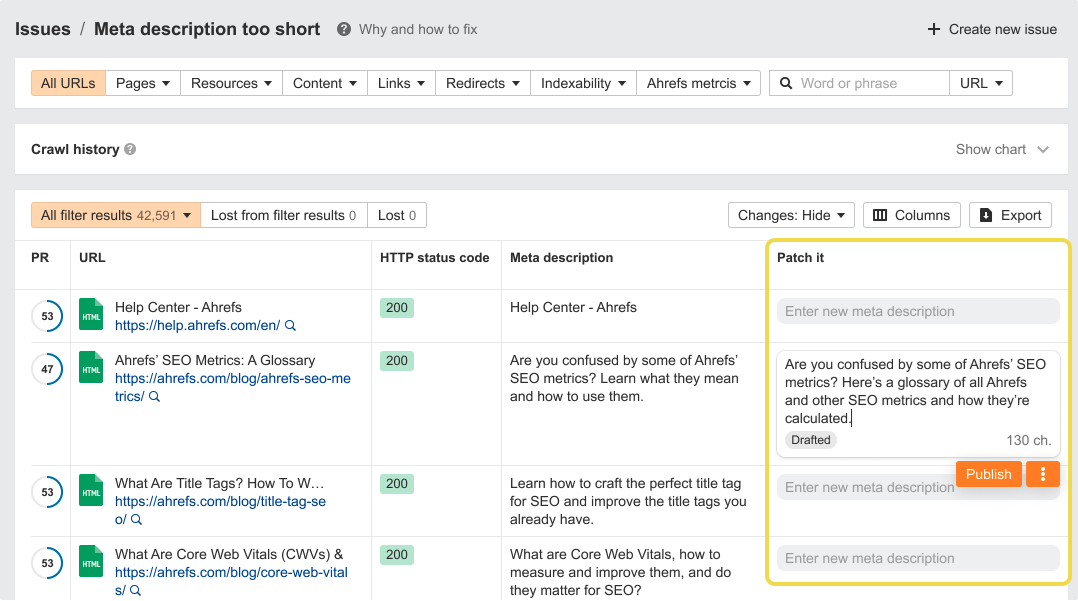Viewport: 1078px width, 601px height.
Task: Click the orange Publish button
Action: [x=989, y=474]
